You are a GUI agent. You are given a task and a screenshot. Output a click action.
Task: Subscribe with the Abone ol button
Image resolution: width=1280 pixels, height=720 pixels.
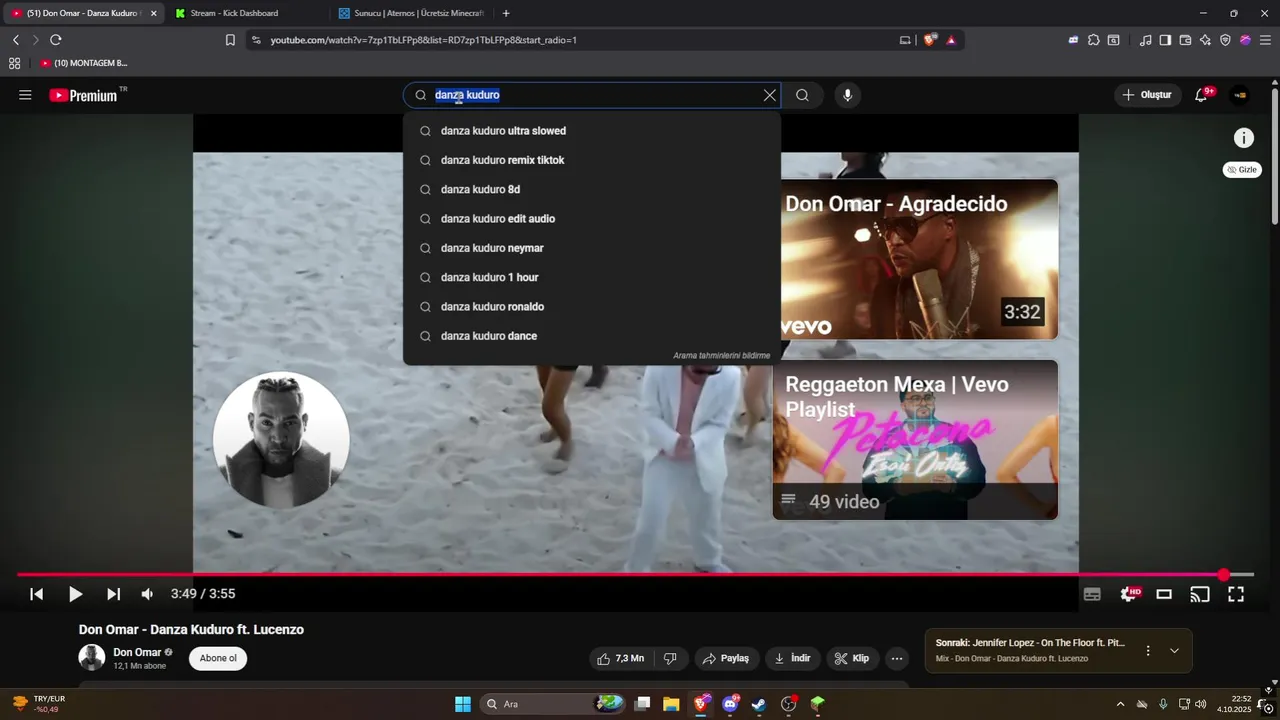218,658
